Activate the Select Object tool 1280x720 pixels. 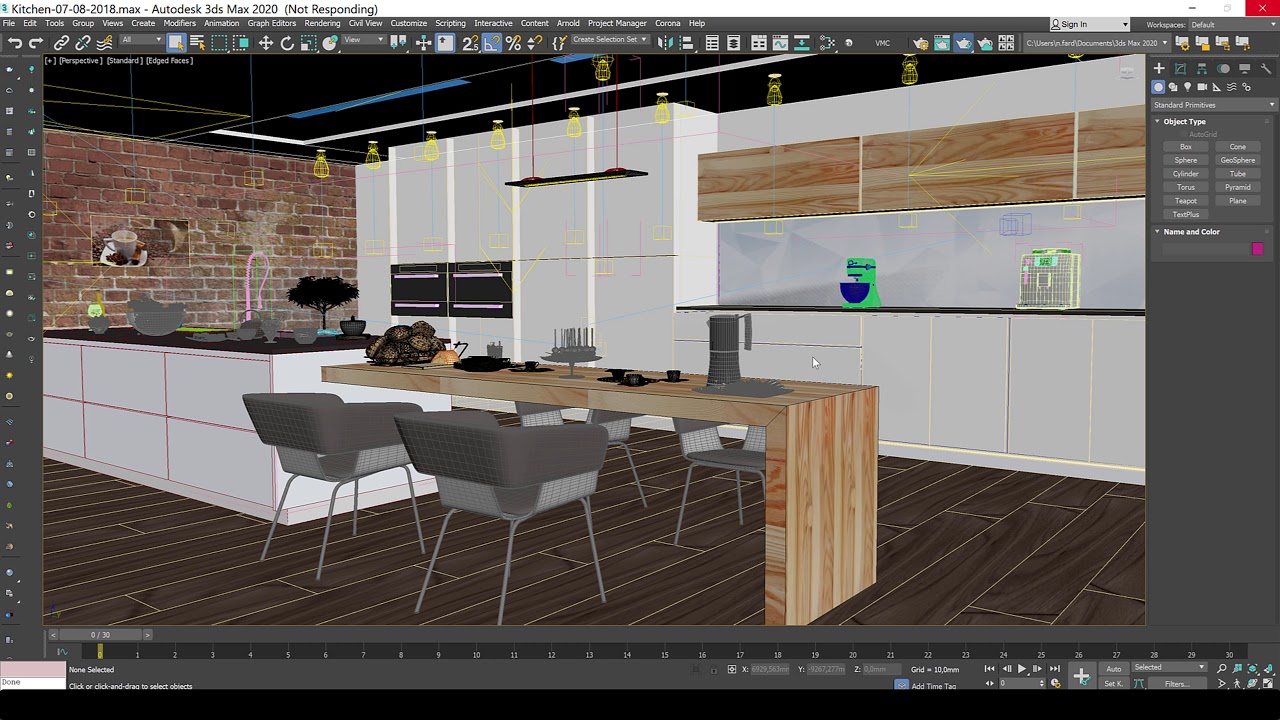coord(175,42)
